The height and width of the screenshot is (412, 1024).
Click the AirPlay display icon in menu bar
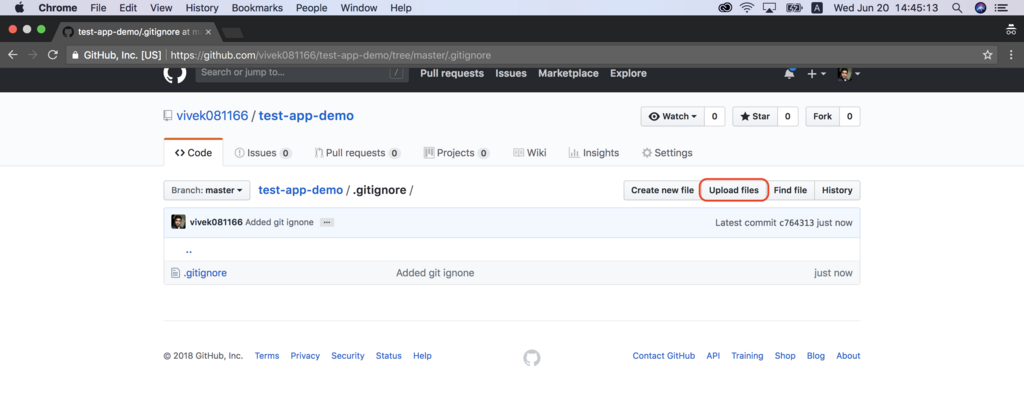769,8
